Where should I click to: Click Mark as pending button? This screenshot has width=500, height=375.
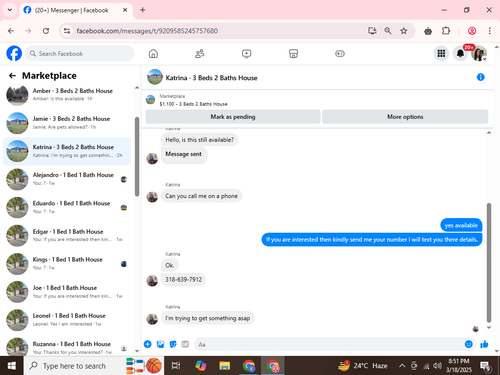233,117
